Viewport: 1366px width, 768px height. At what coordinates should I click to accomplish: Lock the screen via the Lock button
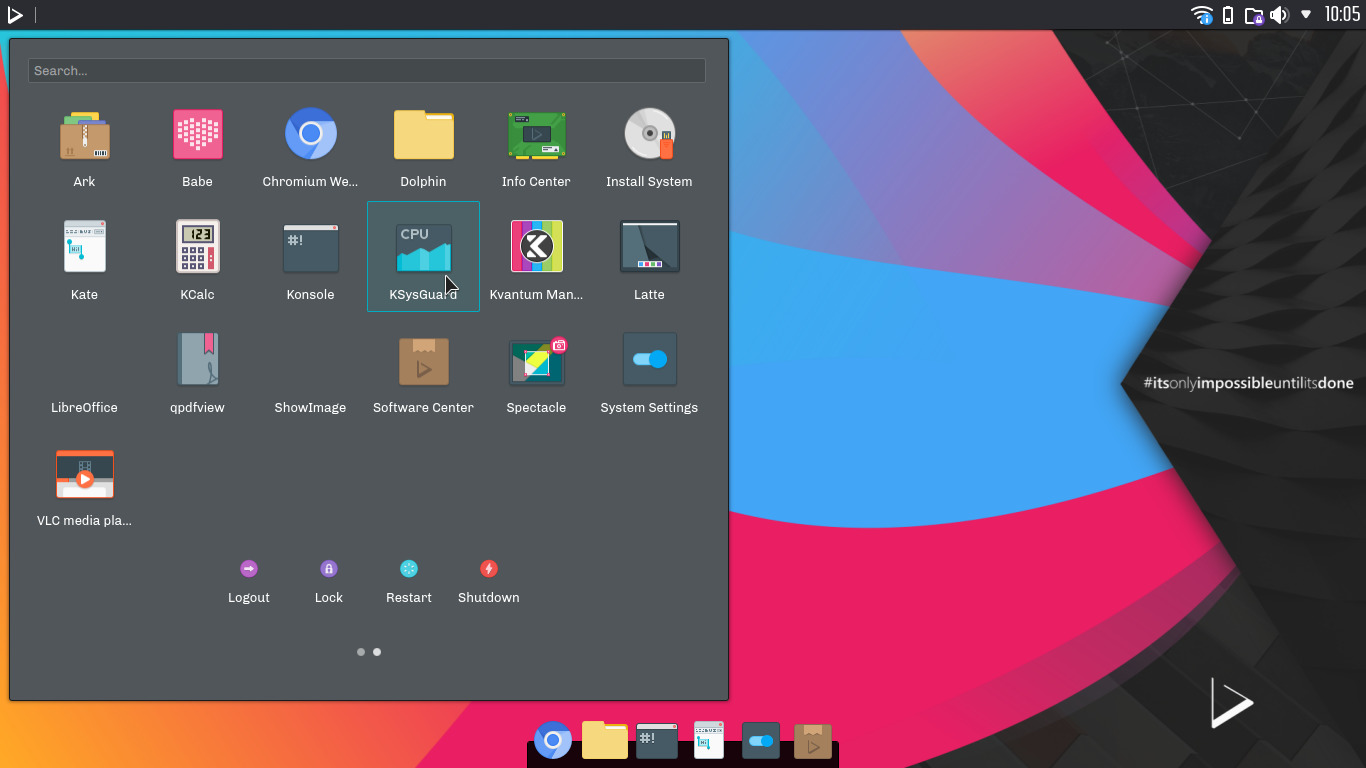[x=328, y=568]
